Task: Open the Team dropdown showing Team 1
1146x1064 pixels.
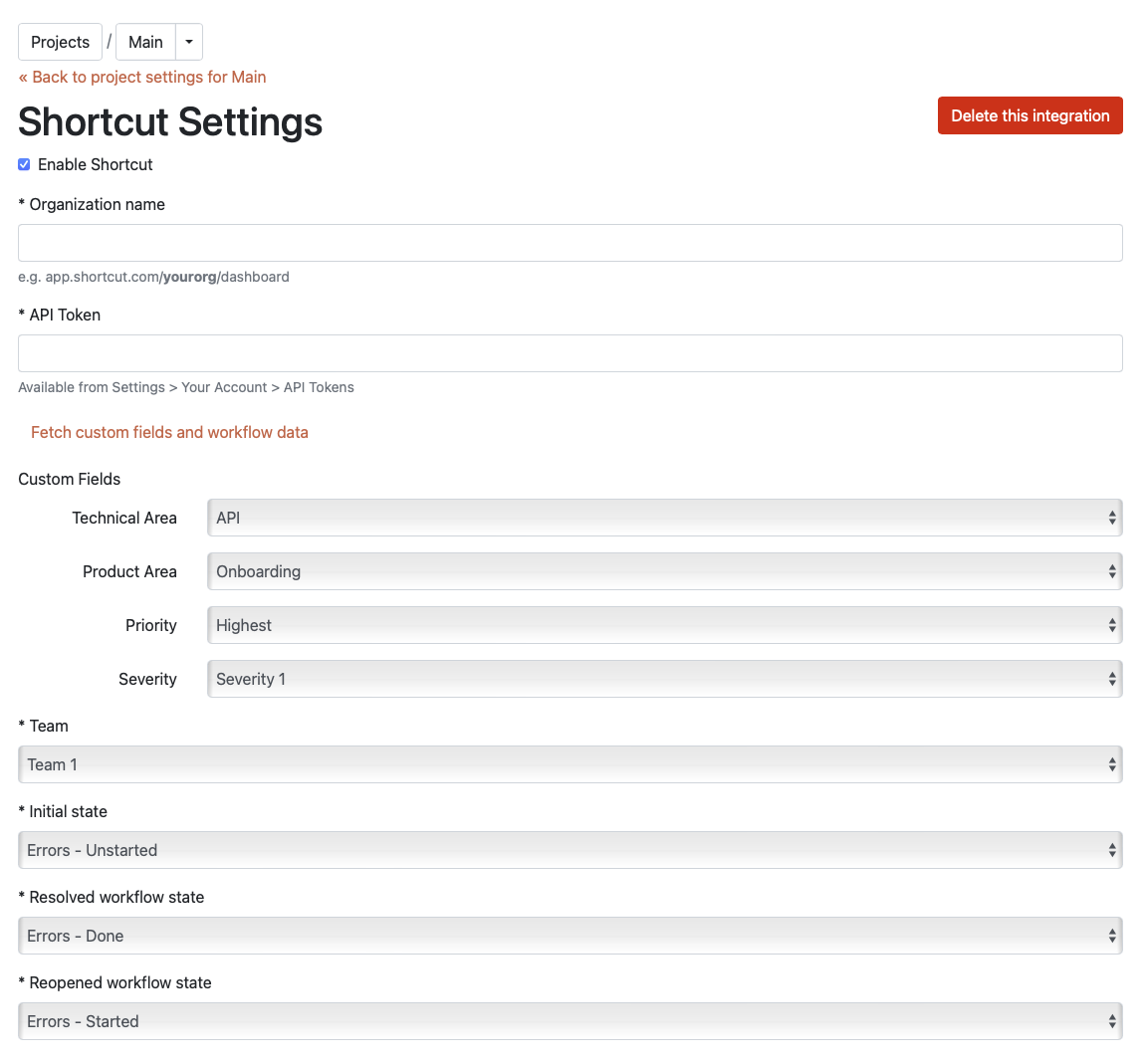Action: (x=571, y=764)
